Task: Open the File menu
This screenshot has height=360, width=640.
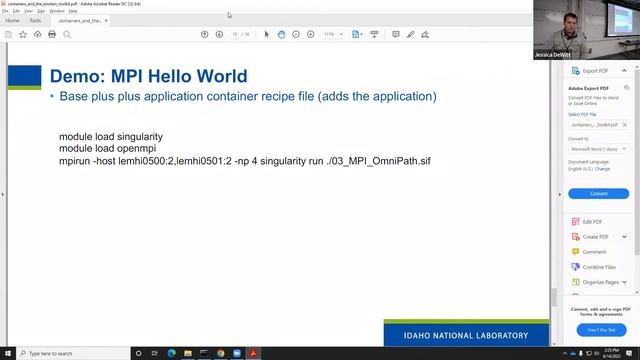Action: pyautogui.click(x=5, y=11)
